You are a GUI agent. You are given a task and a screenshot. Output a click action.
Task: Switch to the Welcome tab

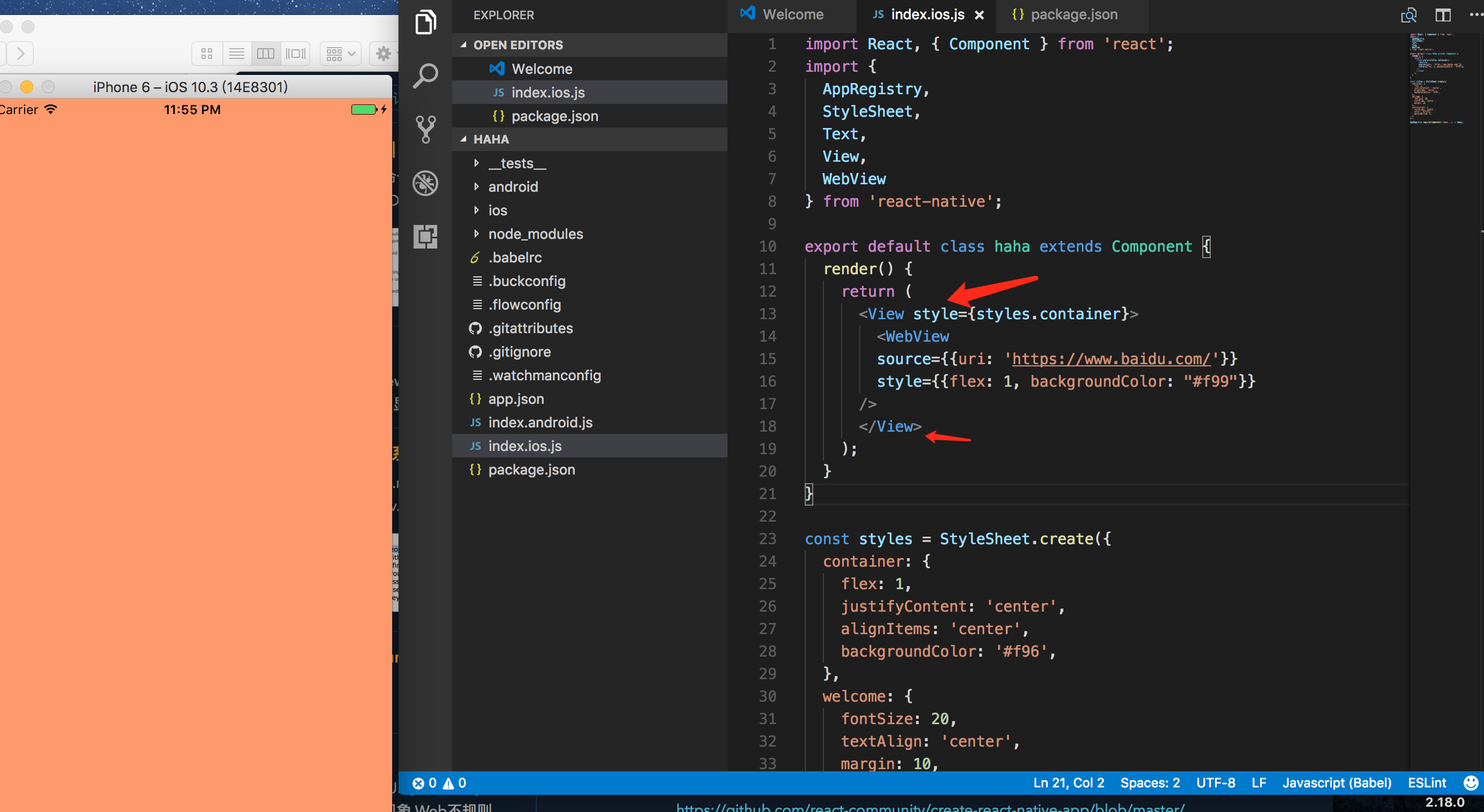point(793,14)
